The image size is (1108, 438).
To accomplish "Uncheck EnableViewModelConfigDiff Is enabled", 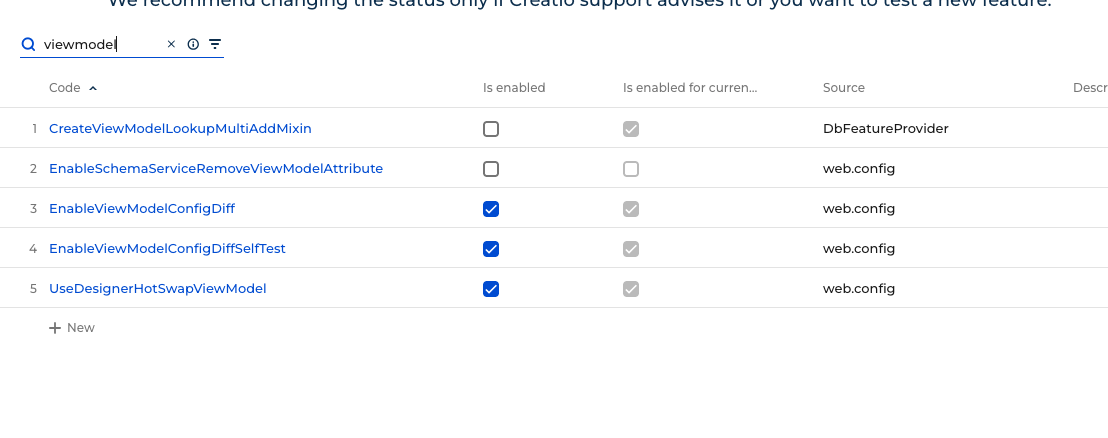I will 491,209.
